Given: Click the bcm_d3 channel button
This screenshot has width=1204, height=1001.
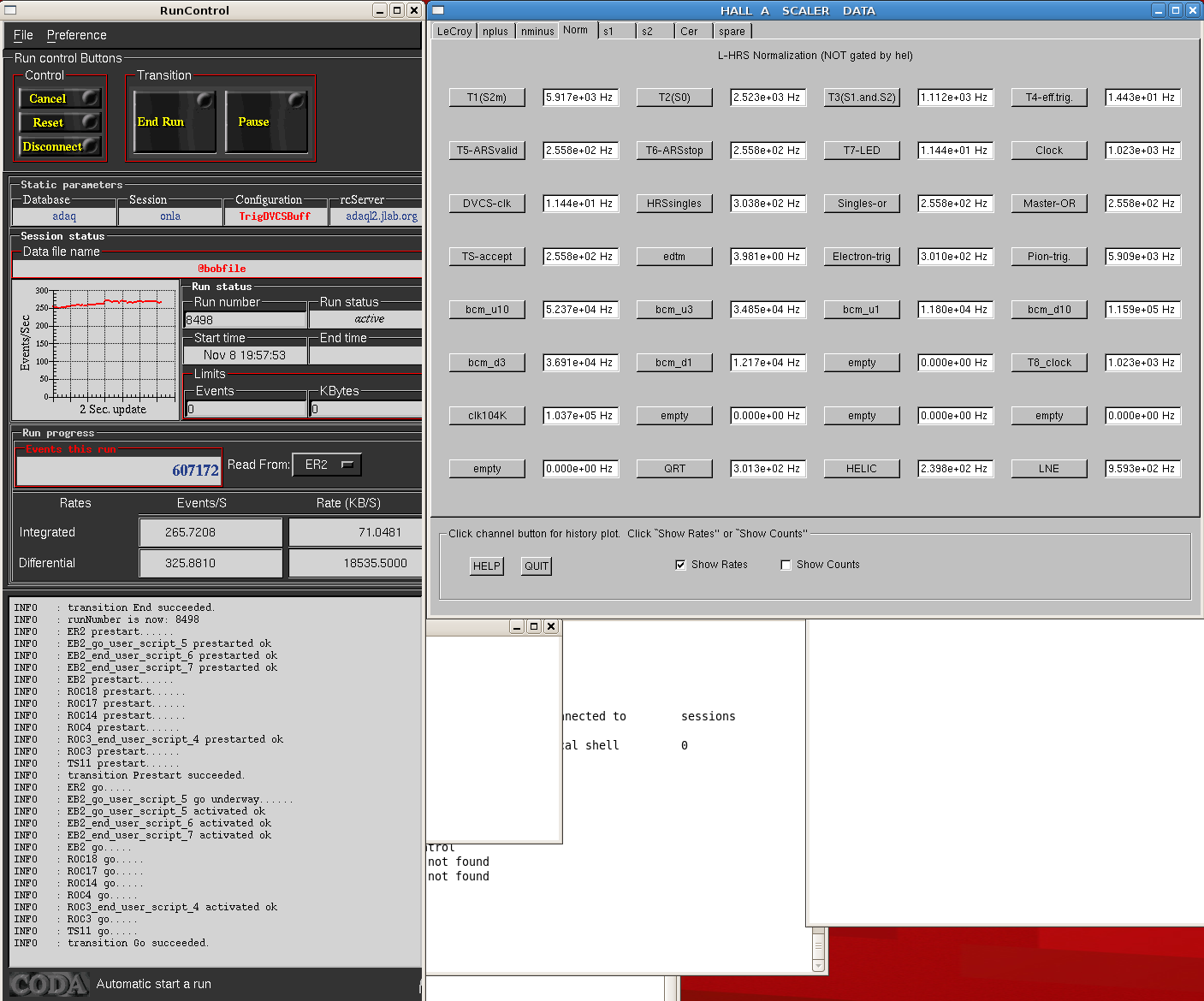Looking at the screenshot, I should pos(487,363).
